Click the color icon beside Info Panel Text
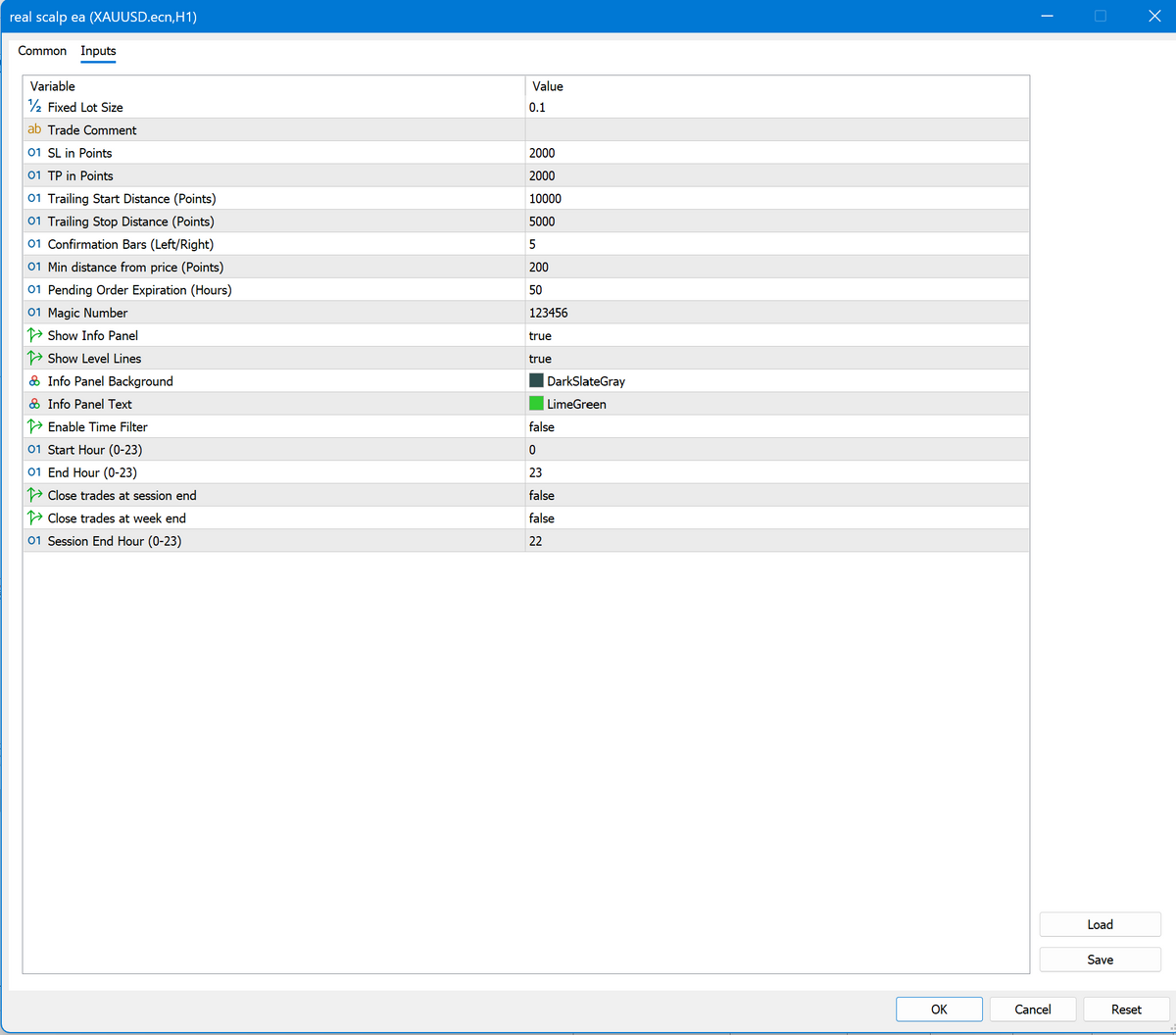 coord(34,404)
